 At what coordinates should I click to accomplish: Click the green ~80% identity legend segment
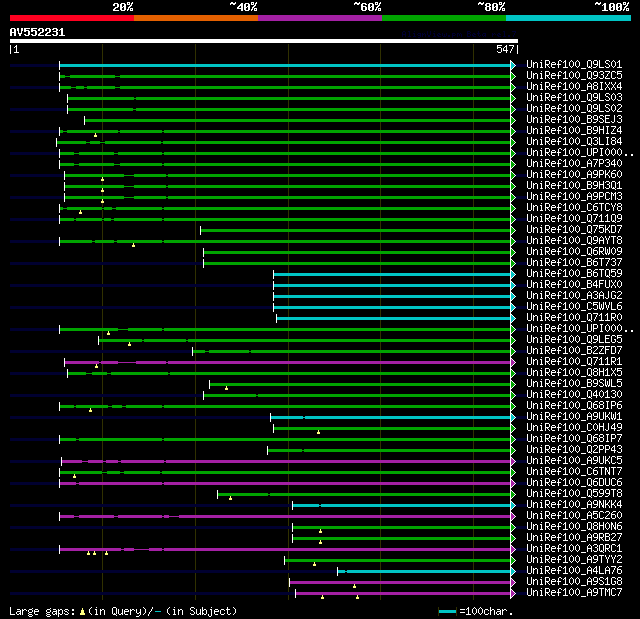[444, 18]
